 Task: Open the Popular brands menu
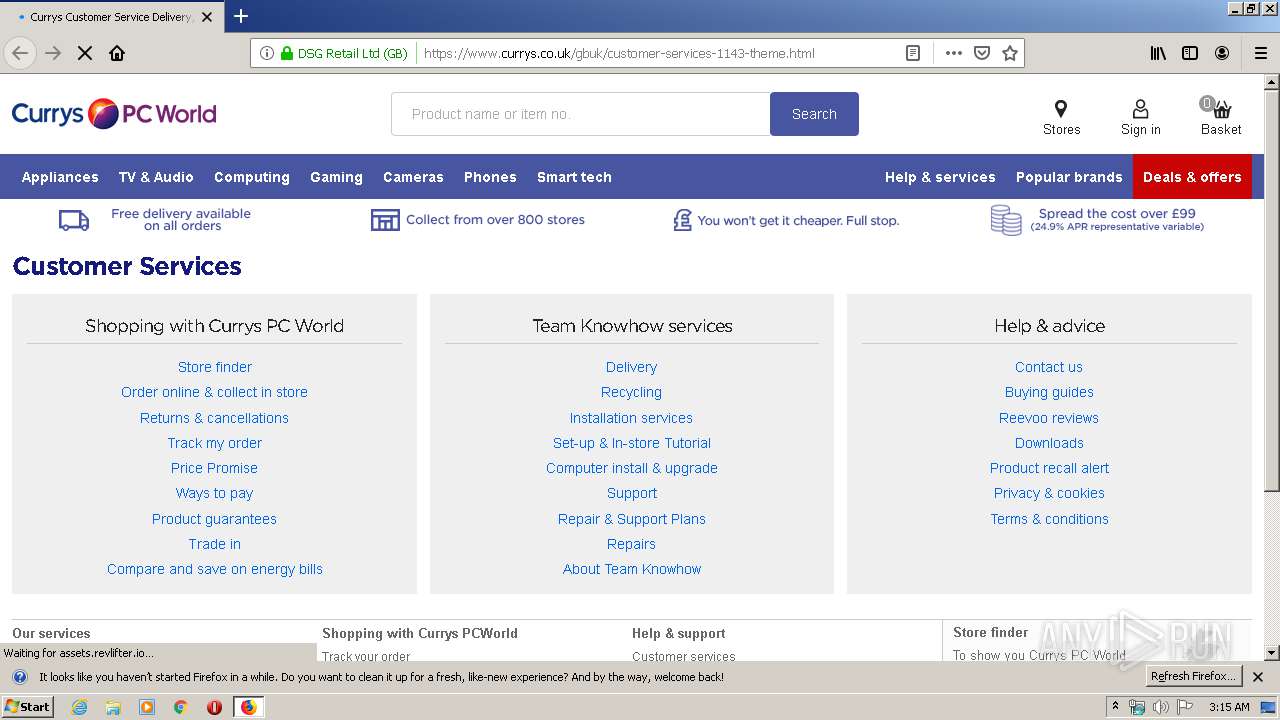[1069, 177]
